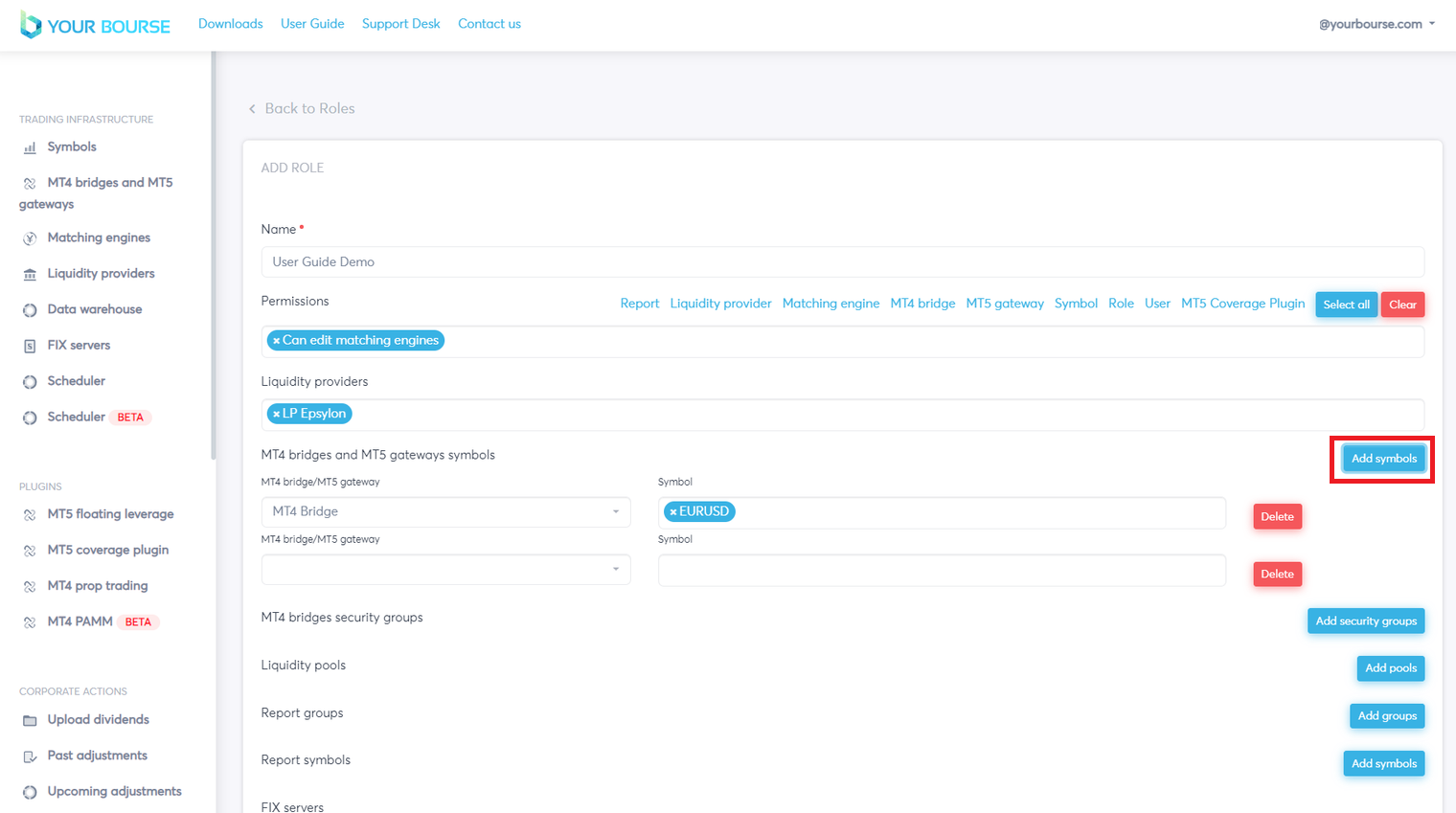Image resolution: width=1456 pixels, height=813 pixels.
Task: Click the Upload dividends folder icon
Action: [x=30, y=720]
